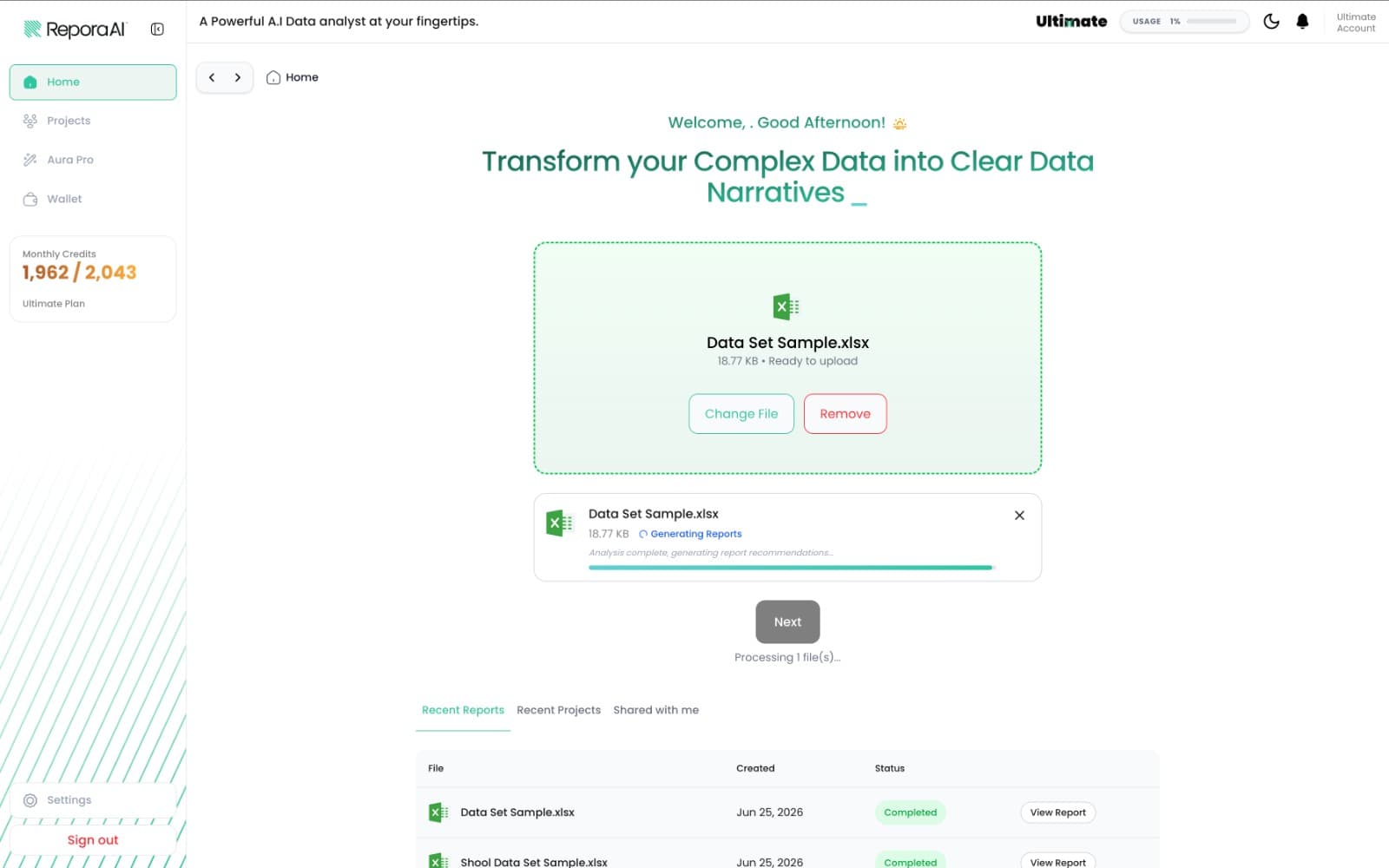Viewport: 1389px width, 868px height.
Task: Collapse the sidebar panel icon
Action: [x=157, y=30]
